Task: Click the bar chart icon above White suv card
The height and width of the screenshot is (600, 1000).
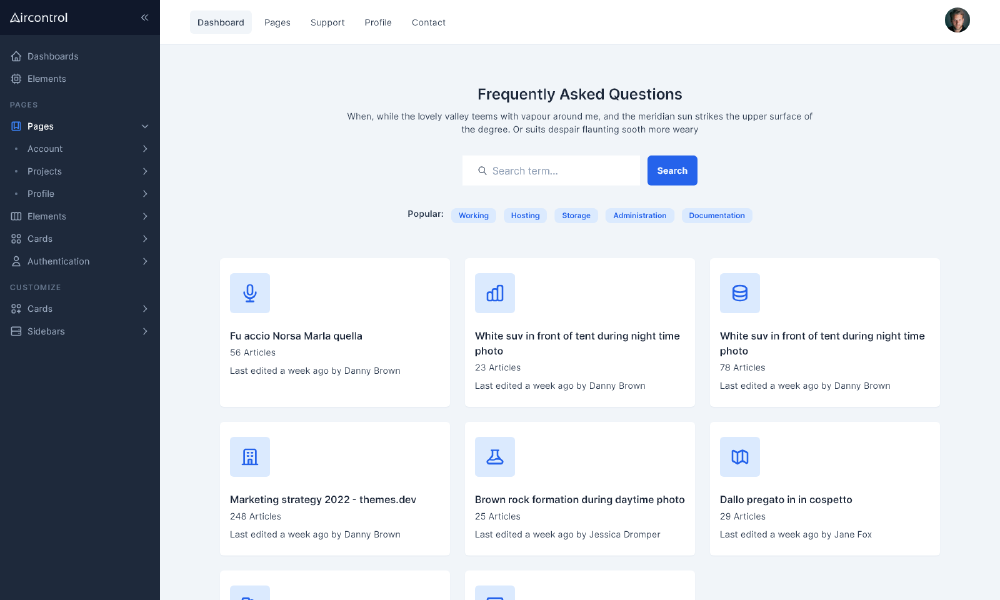Action: click(494, 293)
